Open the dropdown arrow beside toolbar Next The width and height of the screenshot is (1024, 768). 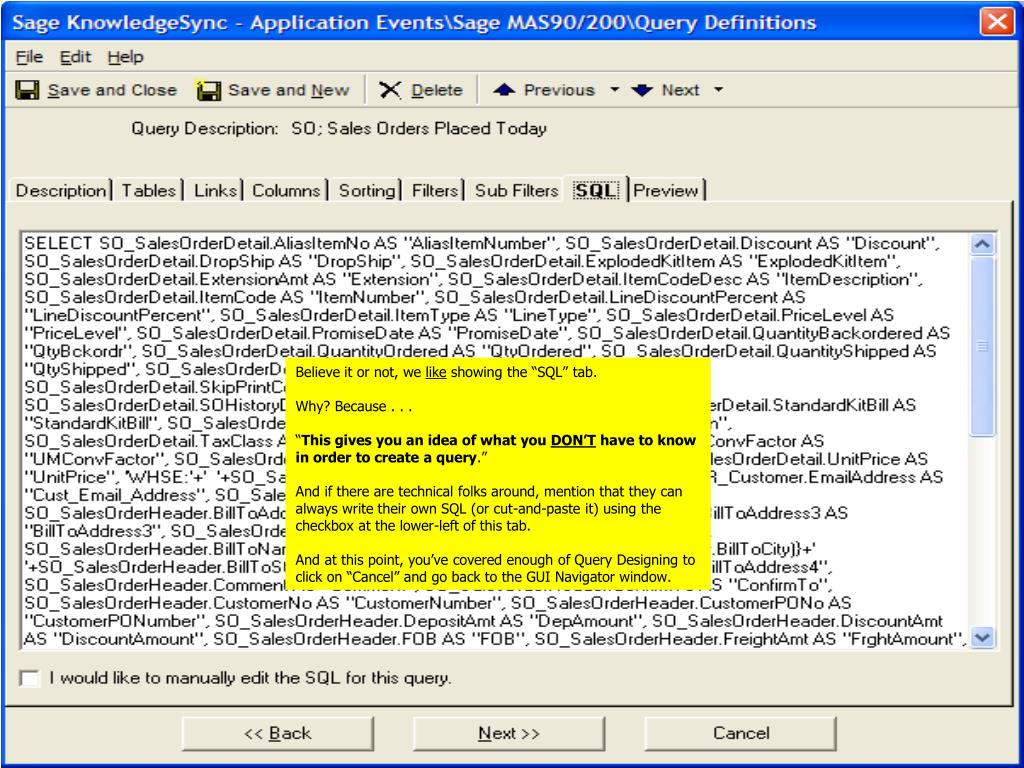[718, 89]
